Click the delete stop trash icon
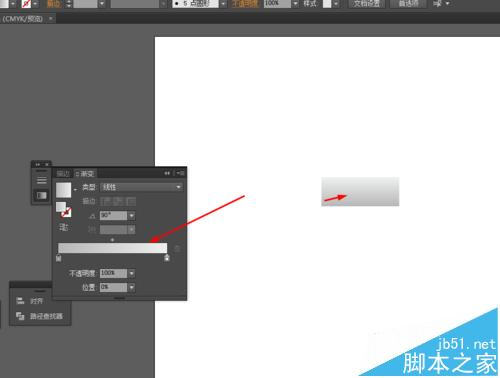Image resolution: width=500 pixels, height=378 pixels. [177, 248]
